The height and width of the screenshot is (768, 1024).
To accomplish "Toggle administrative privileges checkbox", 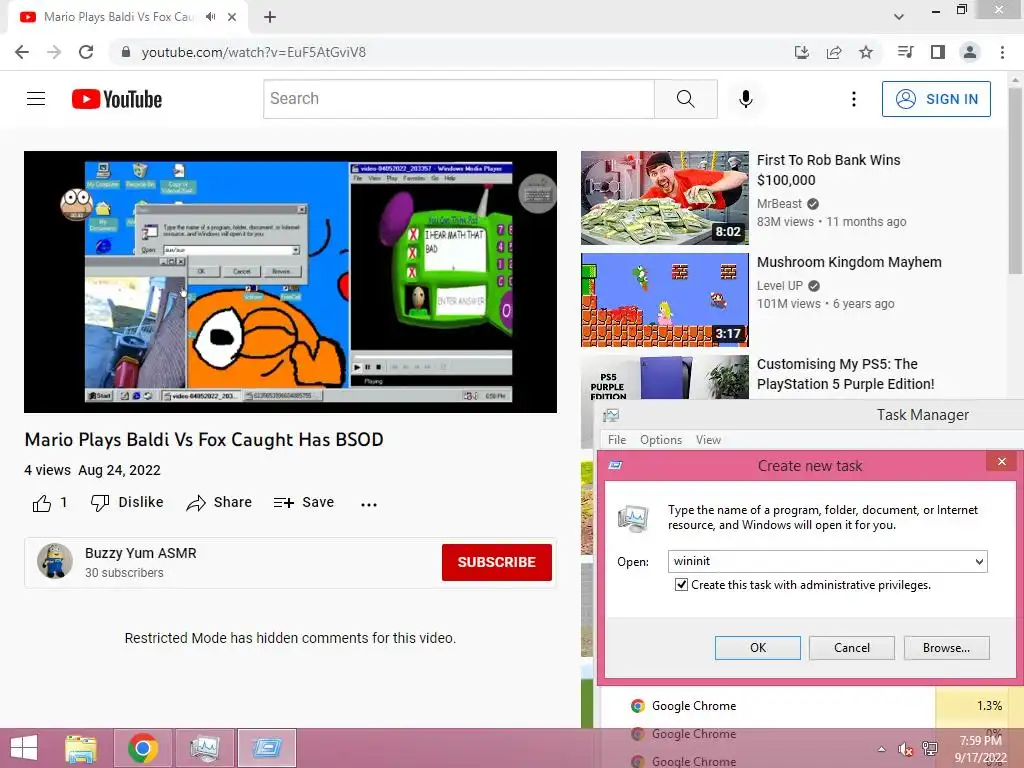I will [x=681, y=584].
